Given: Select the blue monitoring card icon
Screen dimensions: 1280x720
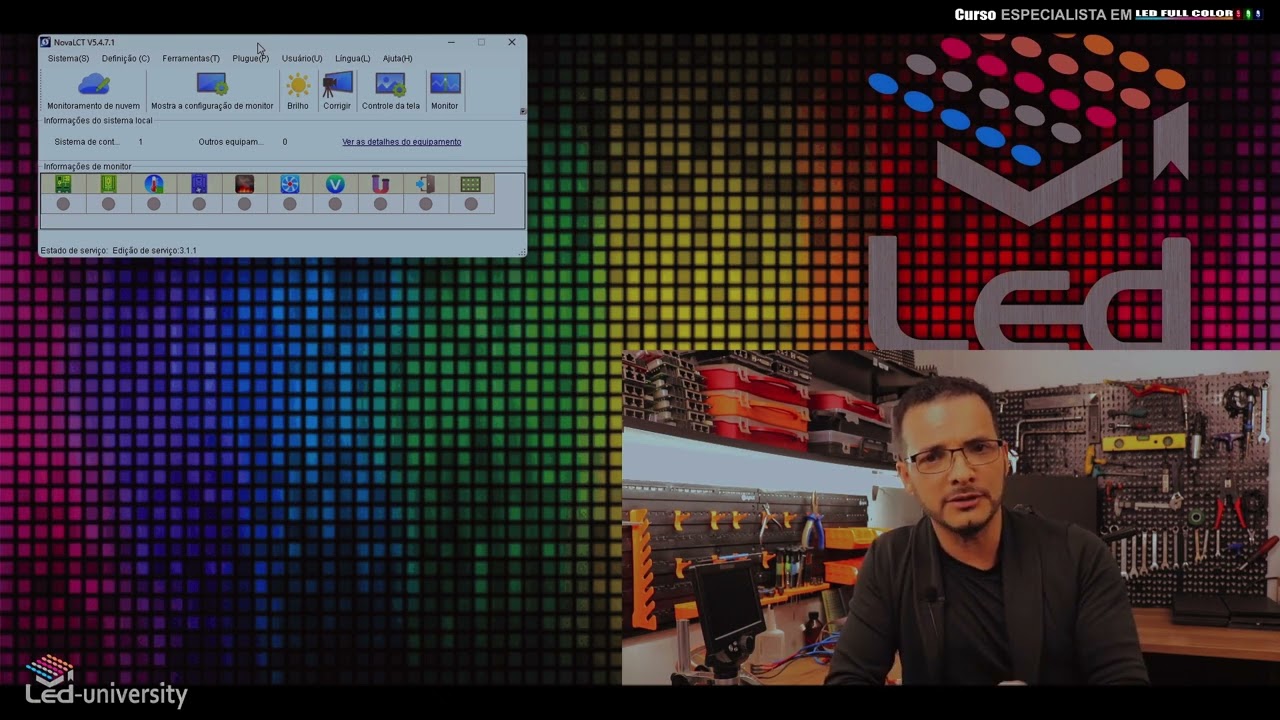Looking at the screenshot, I should point(199,184).
